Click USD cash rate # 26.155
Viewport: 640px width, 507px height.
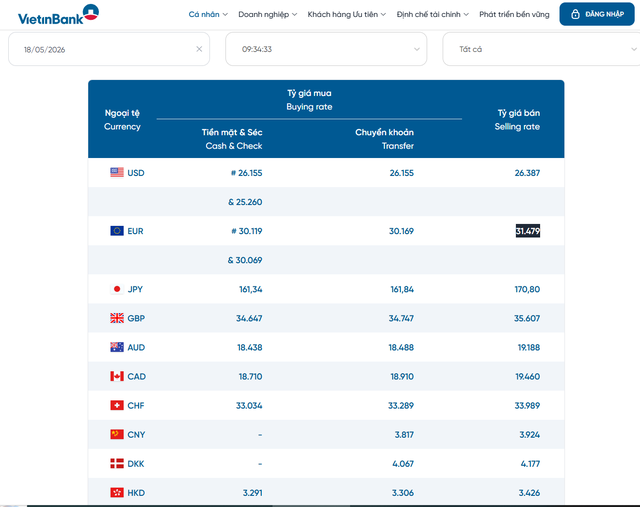tap(247, 173)
